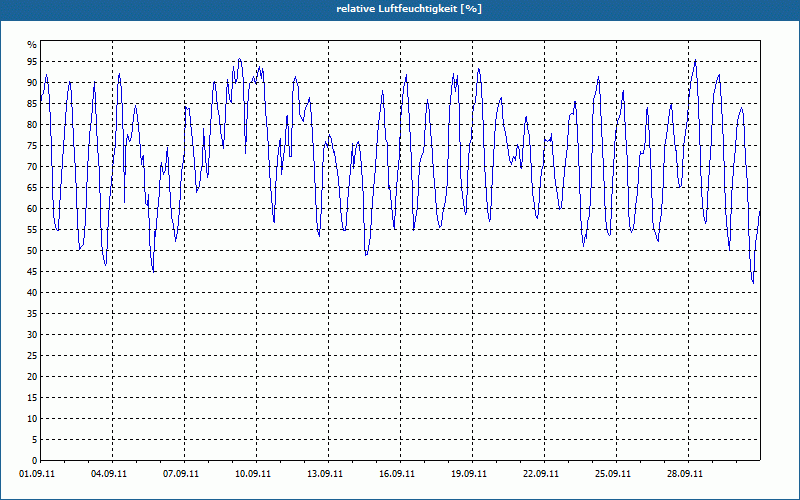
Task: Click the date label '19.09.11'
Action: click(x=468, y=474)
